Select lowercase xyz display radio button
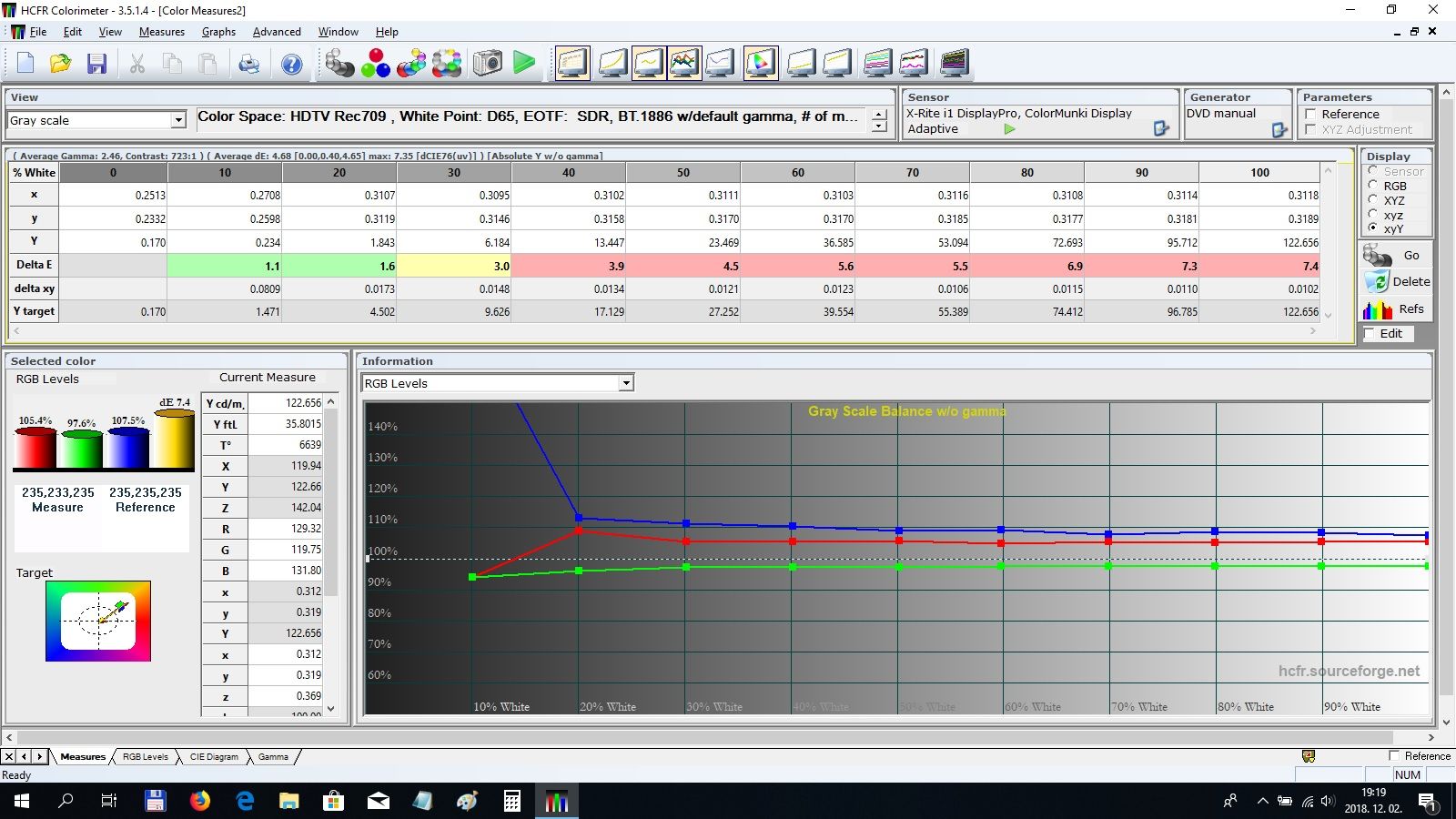Image resolution: width=1456 pixels, height=819 pixels. point(1373,215)
